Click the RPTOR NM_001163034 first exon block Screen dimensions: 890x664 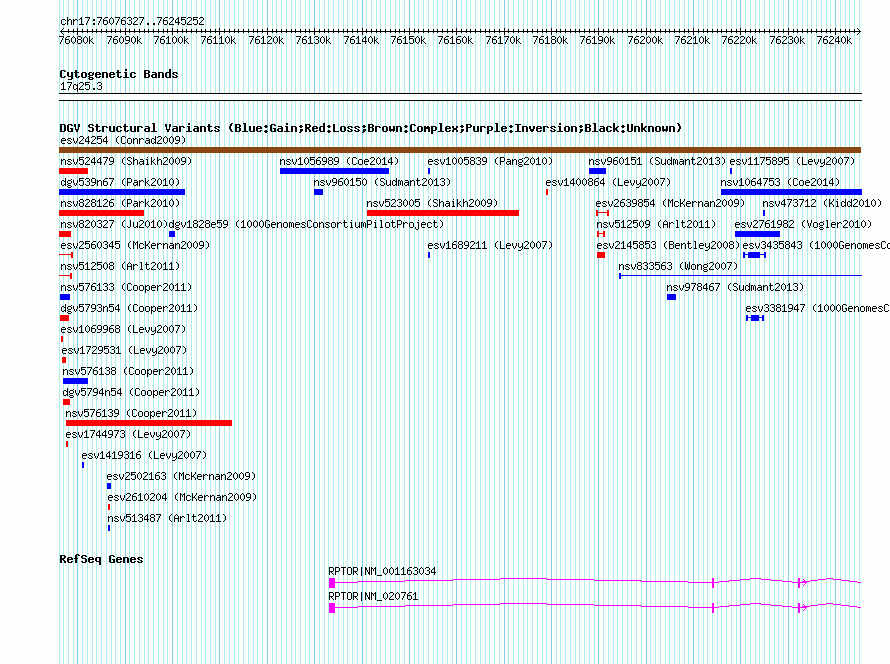click(332, 583)
